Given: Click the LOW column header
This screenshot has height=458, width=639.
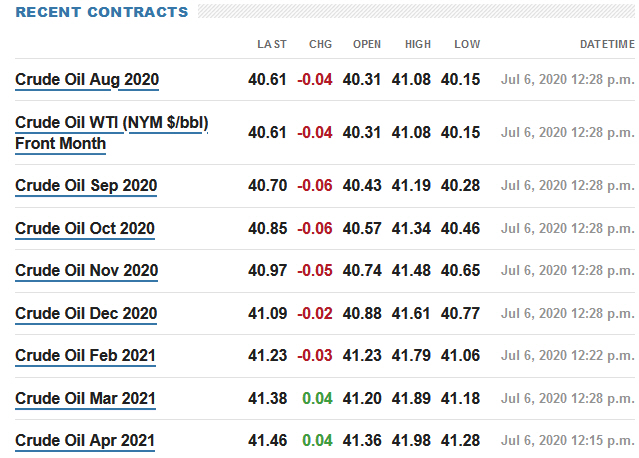Looking at the screenshot, I should click(x=467, y=45).
